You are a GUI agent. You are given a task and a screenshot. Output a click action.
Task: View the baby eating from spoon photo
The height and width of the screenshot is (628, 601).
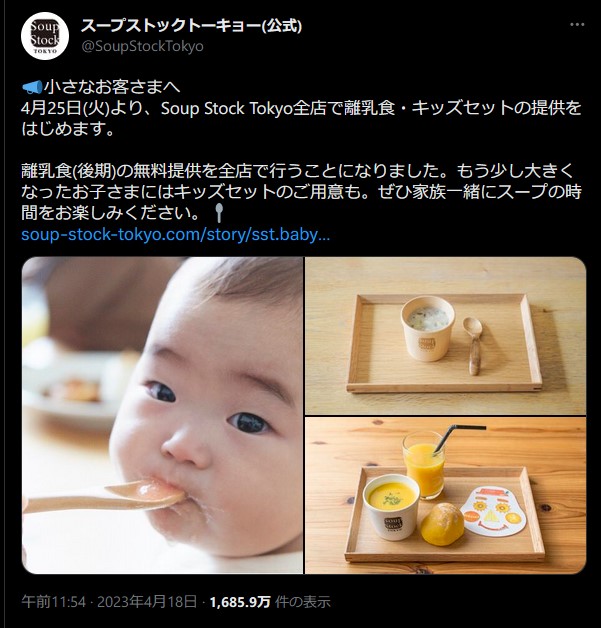(162, 415)
